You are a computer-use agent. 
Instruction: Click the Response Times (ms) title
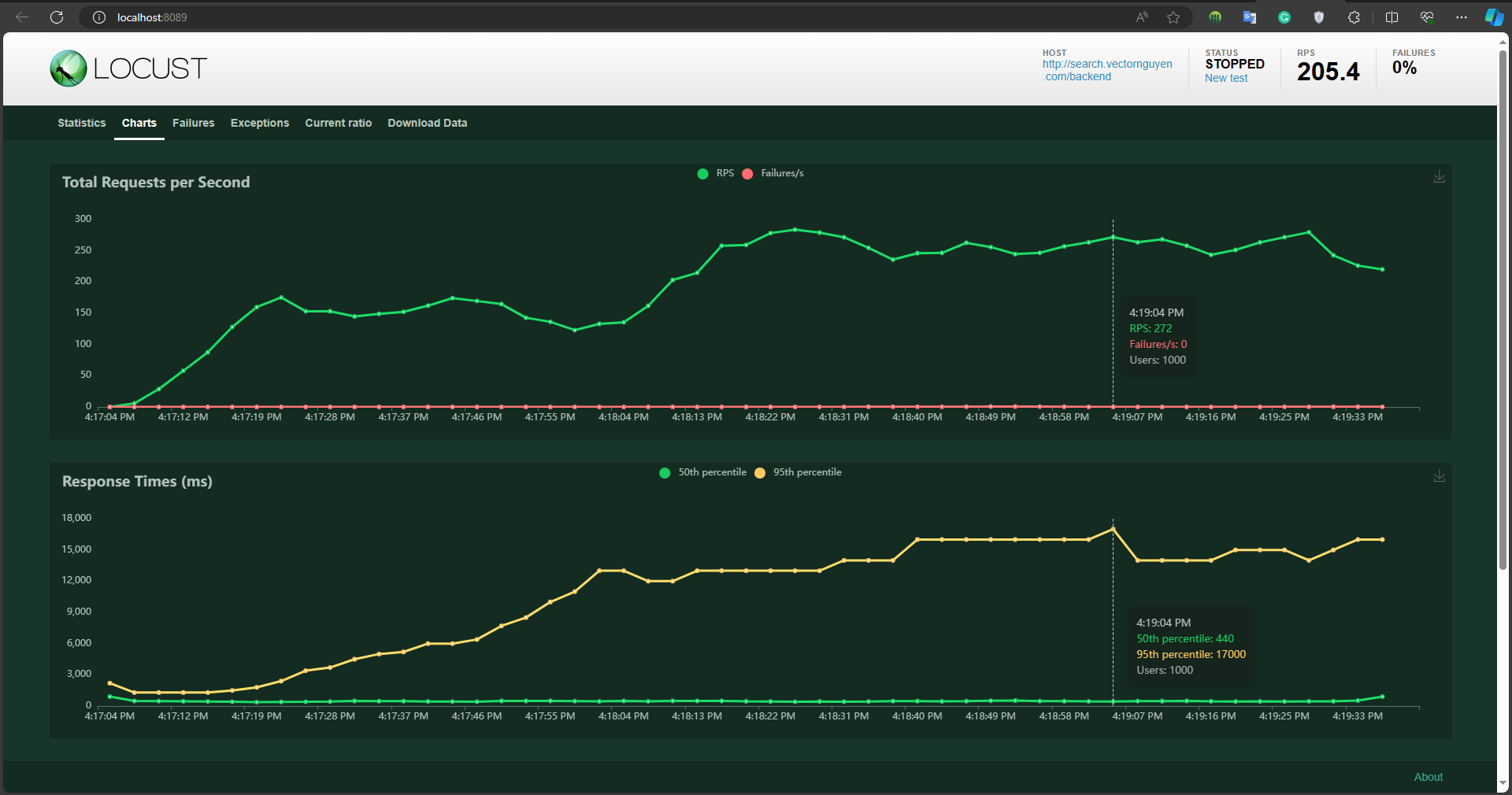pos(137,482)
